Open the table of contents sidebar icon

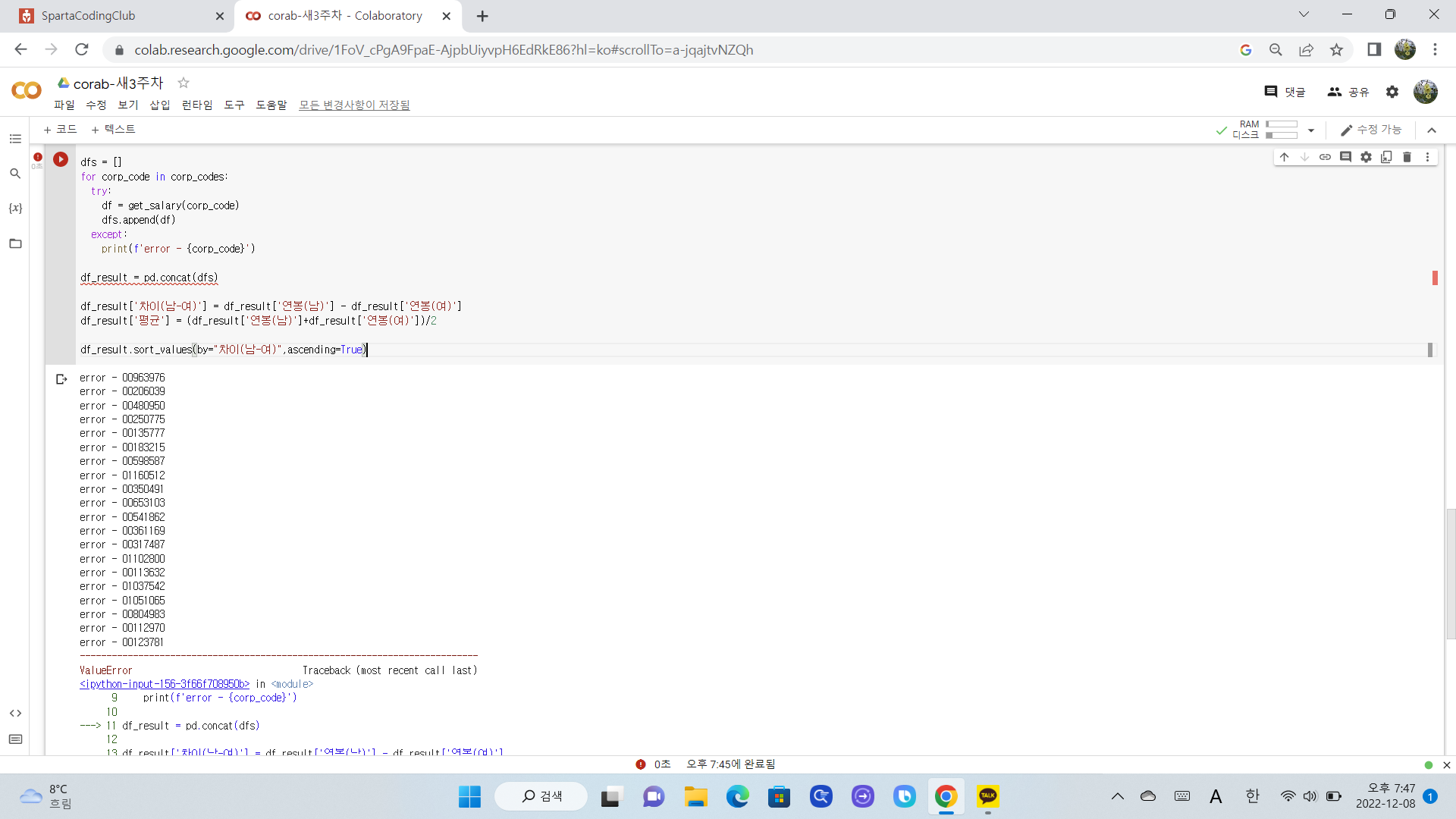(x=15, y=139)
